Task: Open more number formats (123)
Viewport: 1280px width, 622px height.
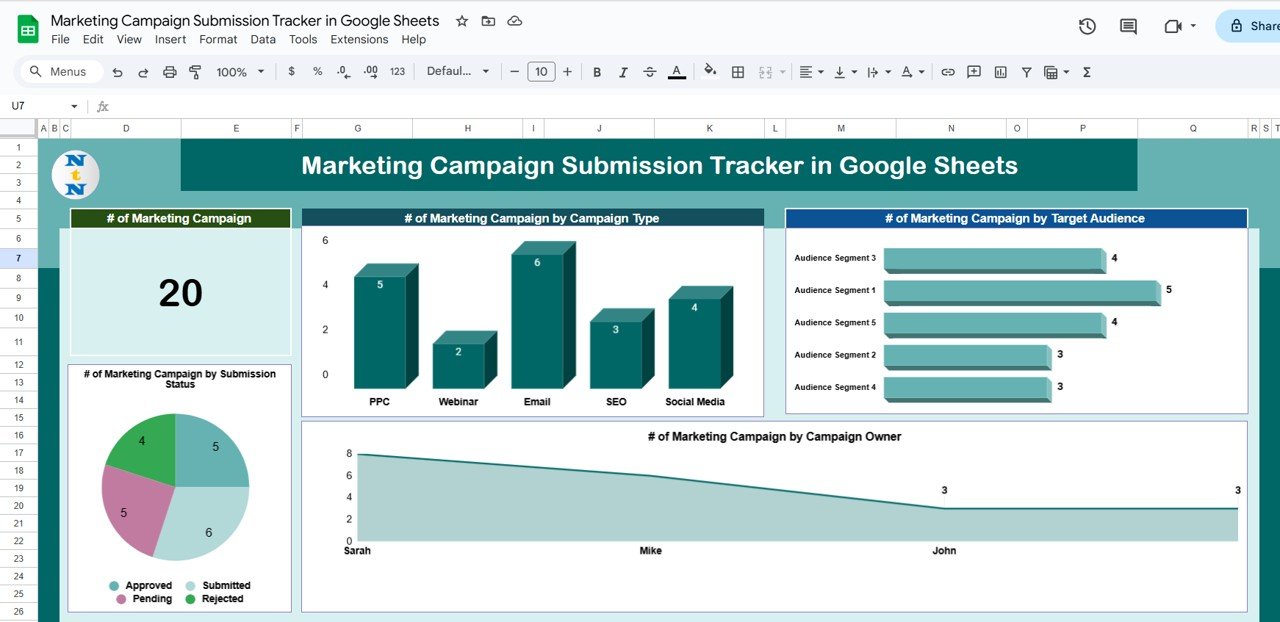Action: [x=397, y=72]
